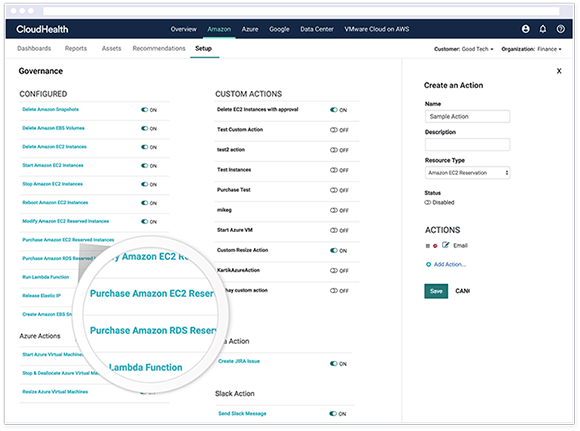
Task: Click the Add Action link
Action: (449, 265)
